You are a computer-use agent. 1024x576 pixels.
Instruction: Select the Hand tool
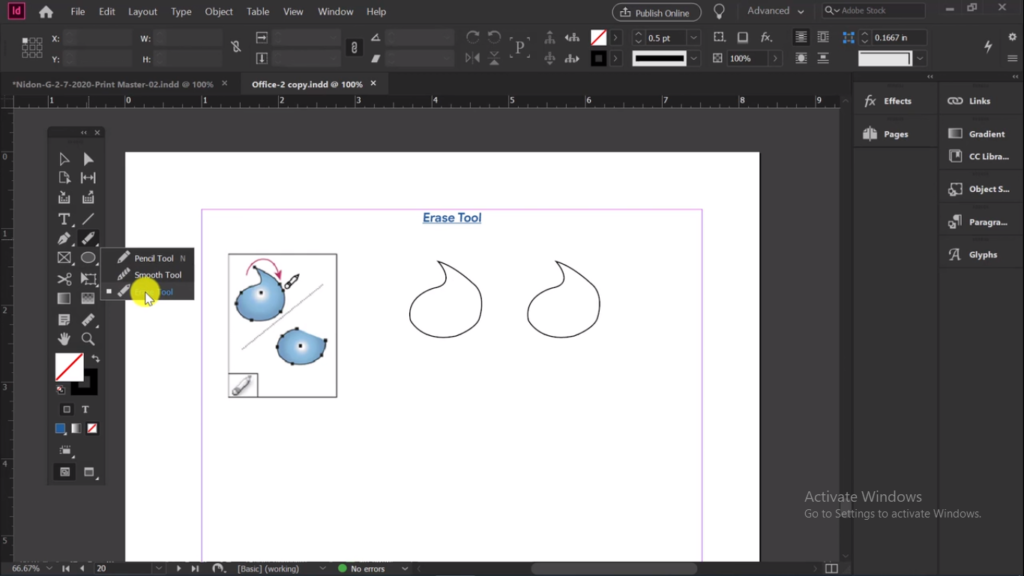coord(64,339)
